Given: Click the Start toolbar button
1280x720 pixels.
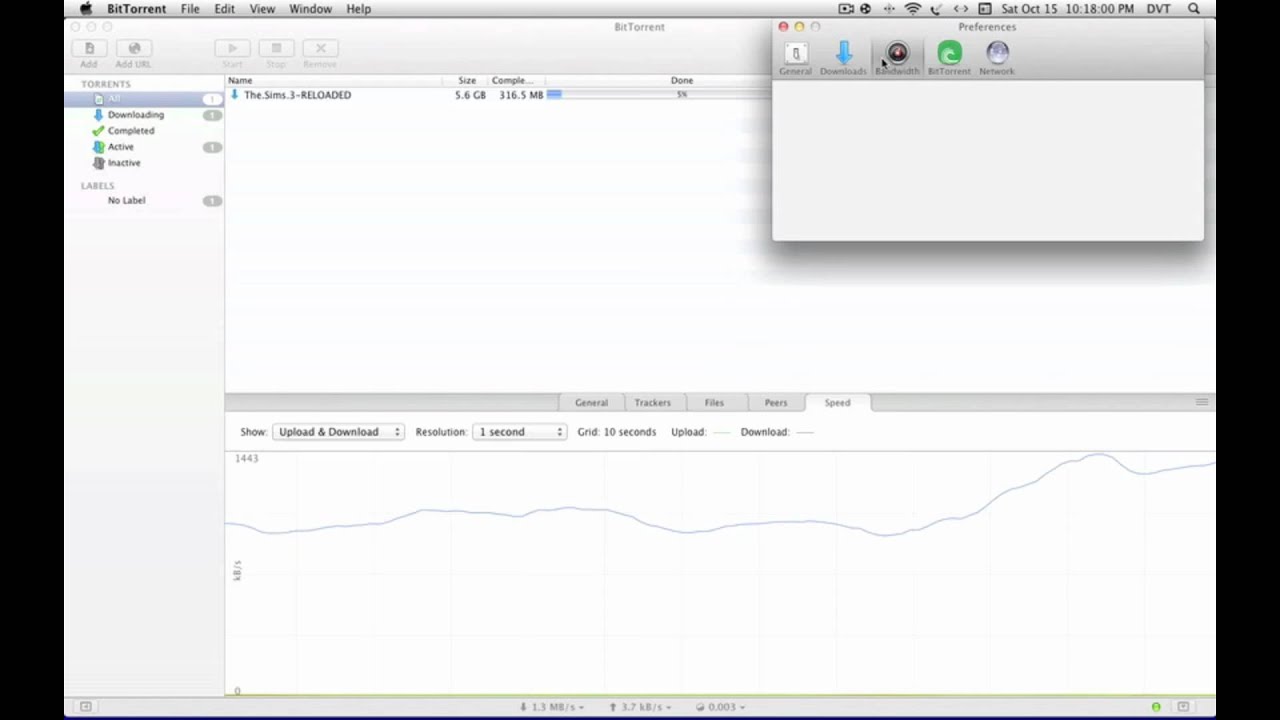Looking at the screenshot, I should pyautogui.click(x=232, y=53).
